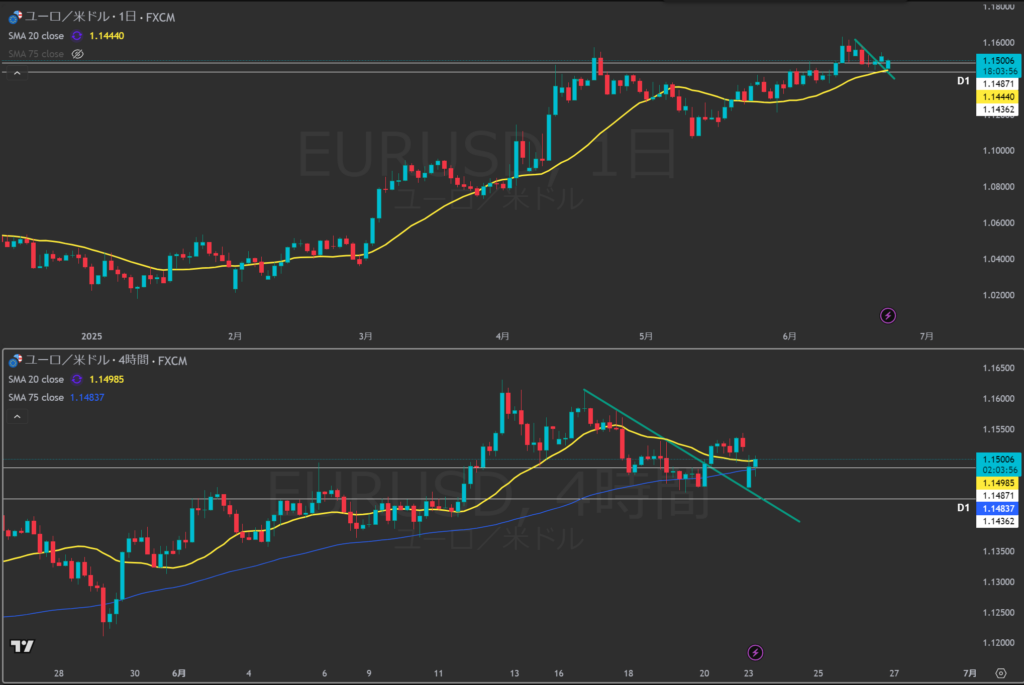The image size is (1024, 685).
Task: Click the 1.02000 price scale level
Action: (999, 295)
